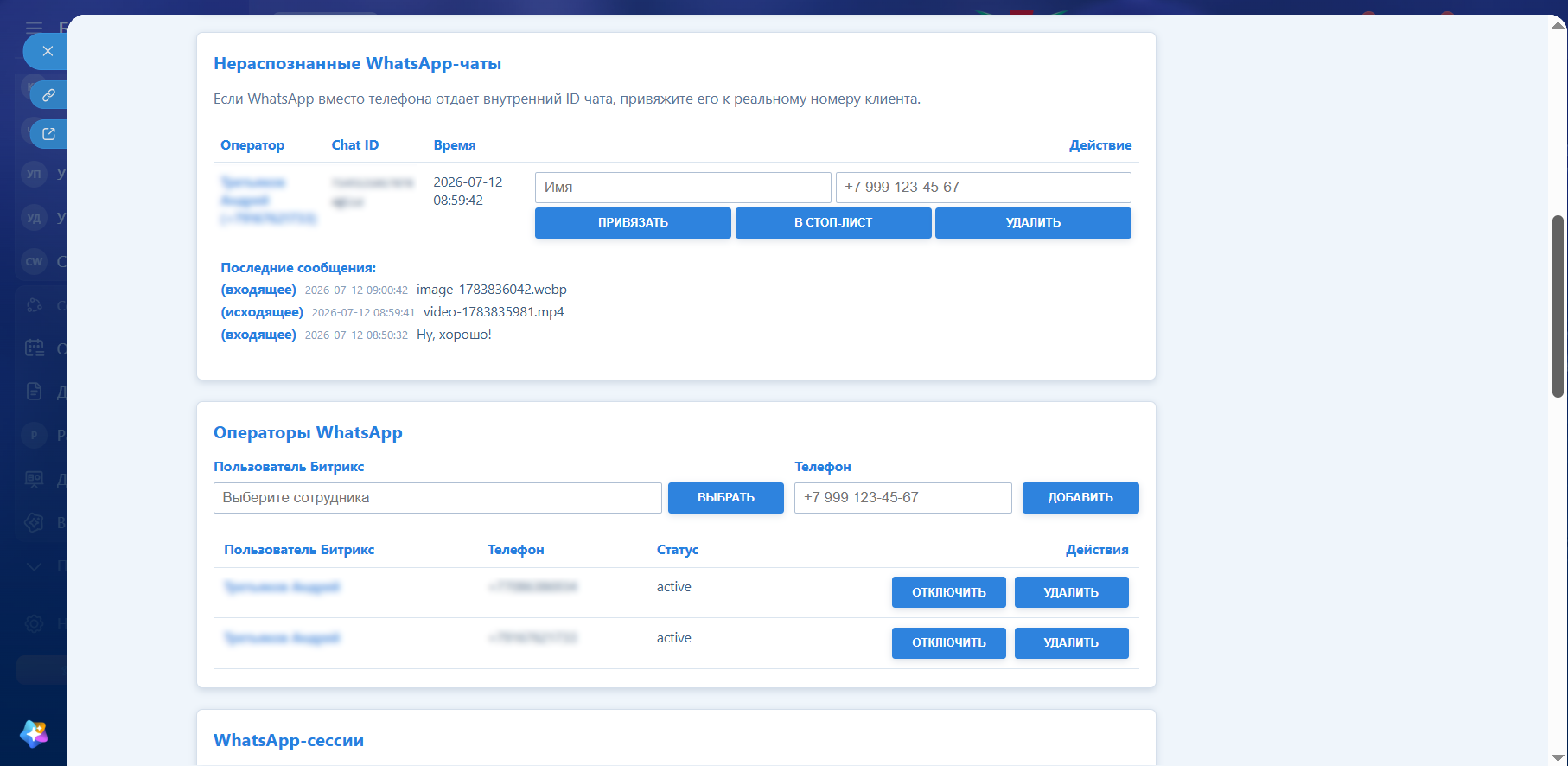
Task: Click the vertical scrollbar thumb
Action: (x=1558, y=306)
